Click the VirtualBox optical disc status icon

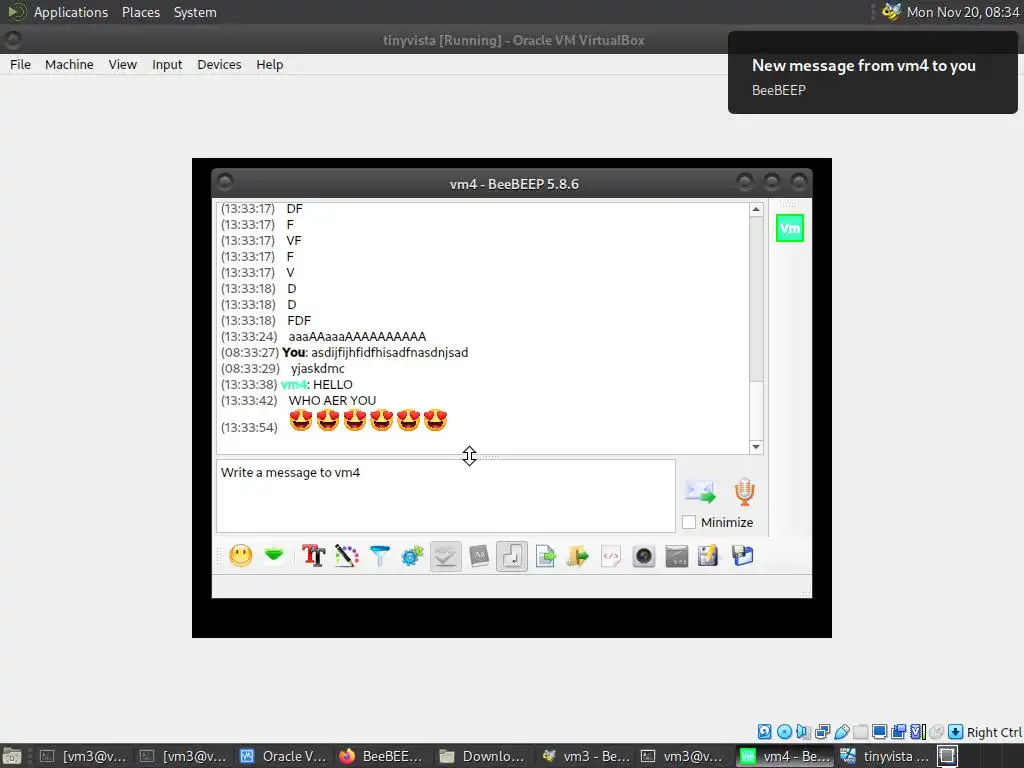784,732
